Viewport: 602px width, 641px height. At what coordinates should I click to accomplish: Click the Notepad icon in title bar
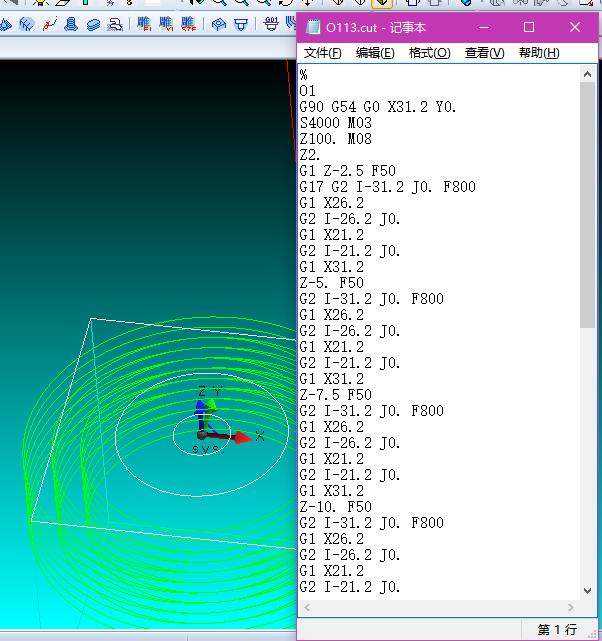point(314,27)
